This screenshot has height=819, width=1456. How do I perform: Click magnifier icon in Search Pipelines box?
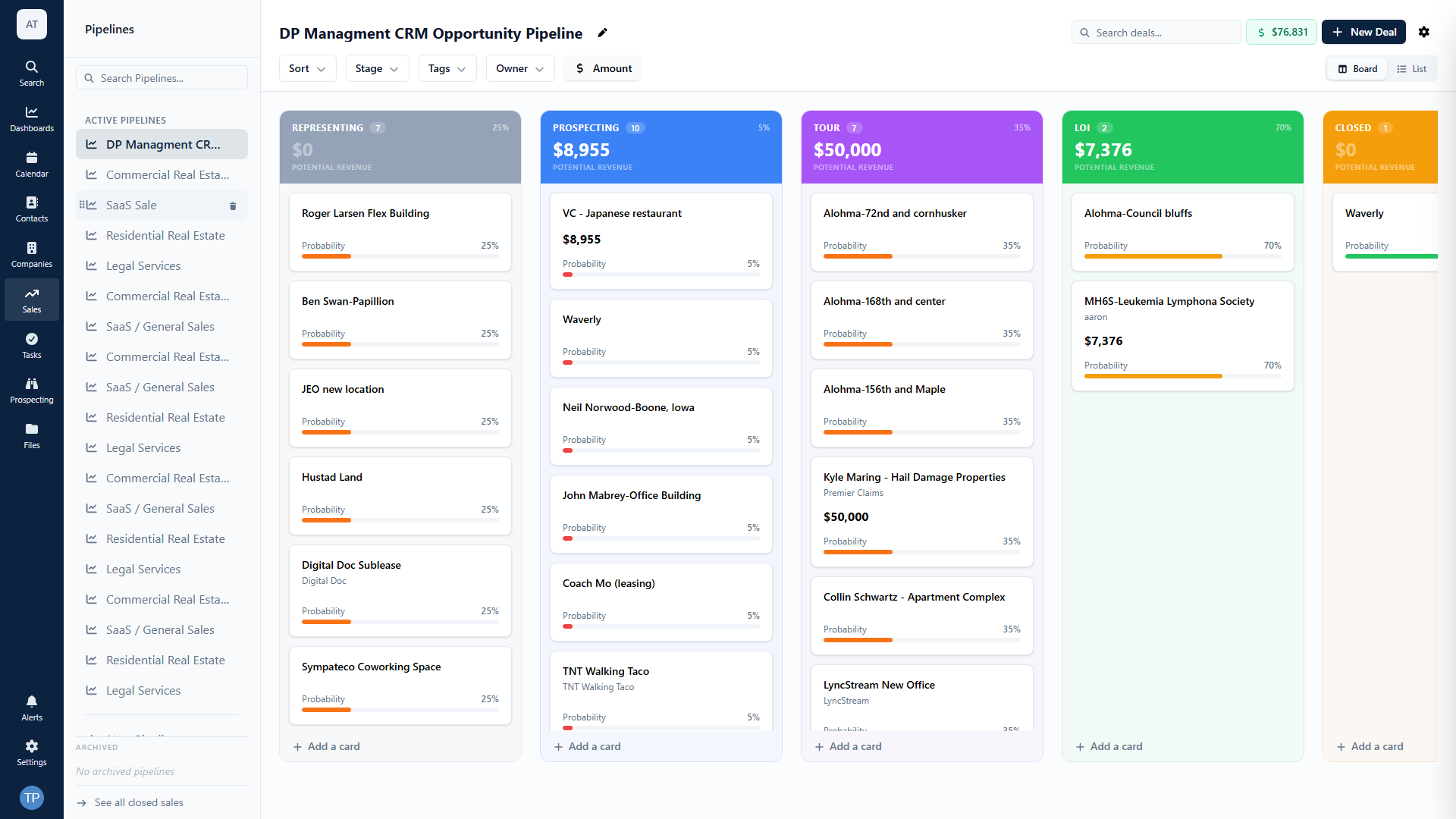tap(89, 78)
